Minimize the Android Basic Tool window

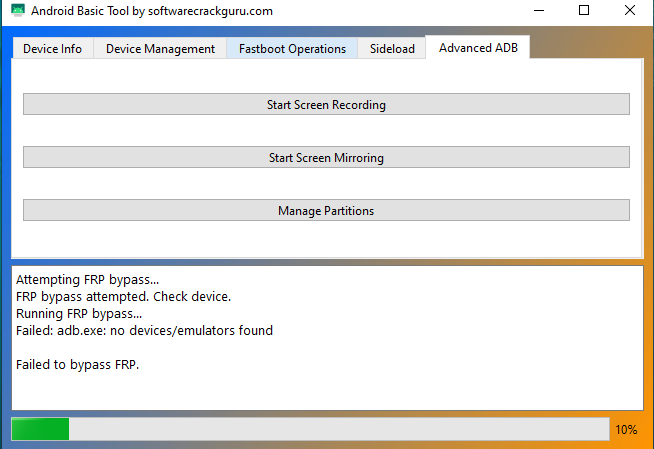(x=539, y=10)
